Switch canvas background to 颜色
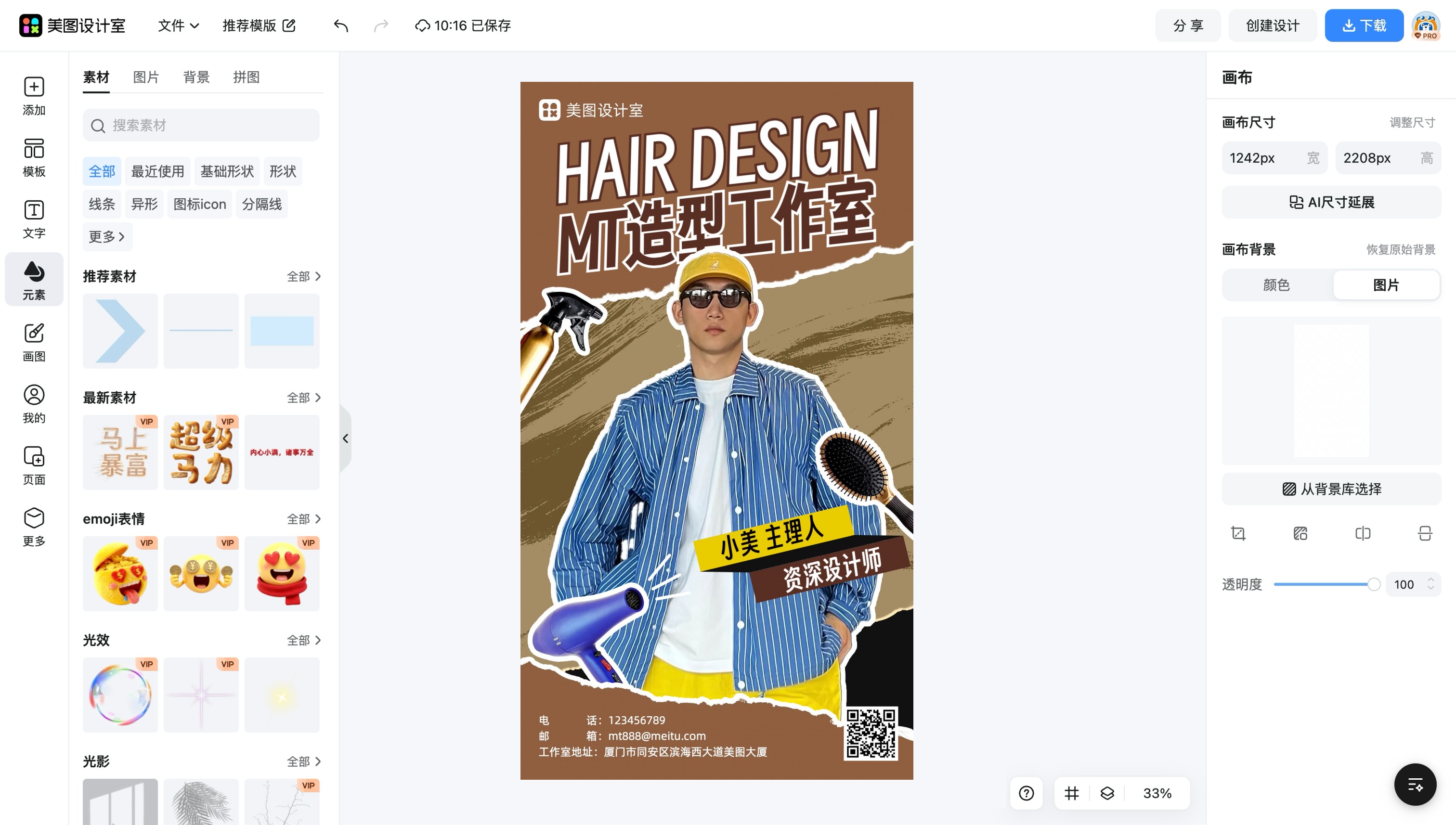This screenshot has height=825, width=1456. pyautogui.click(x=1276, y=284)
